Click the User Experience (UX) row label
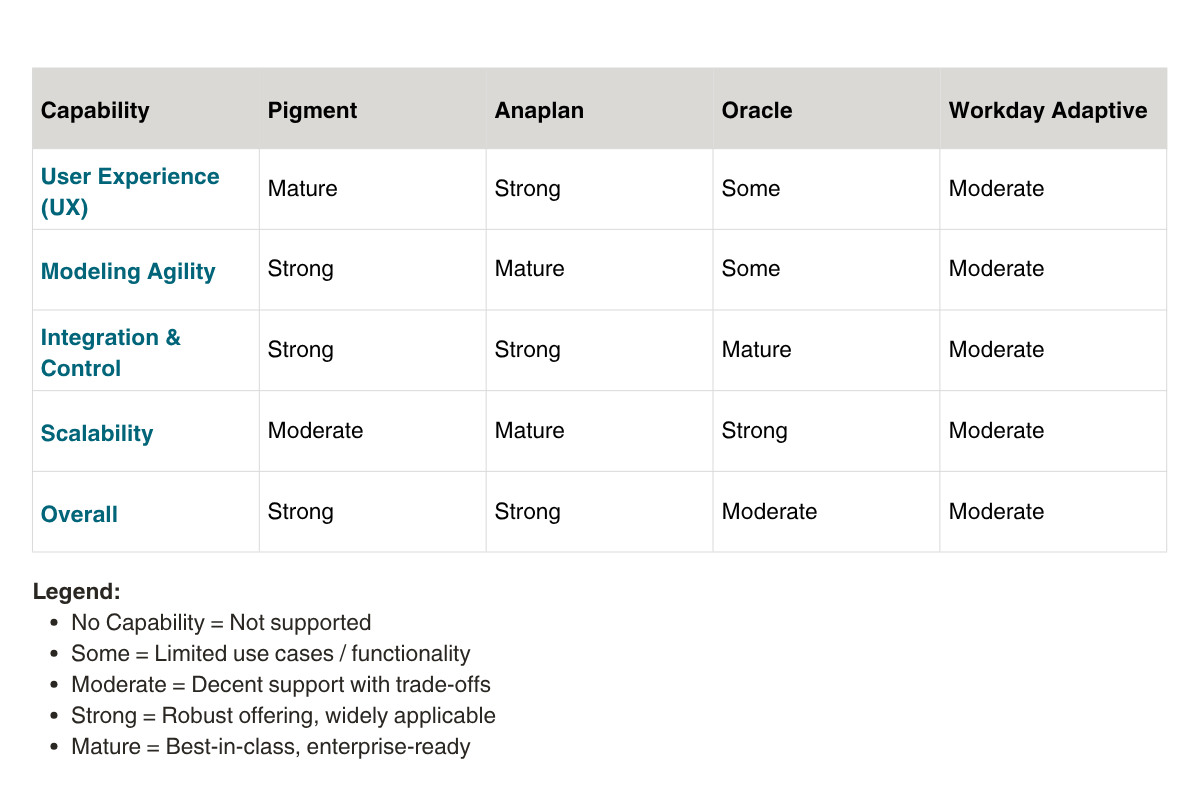 129,191
